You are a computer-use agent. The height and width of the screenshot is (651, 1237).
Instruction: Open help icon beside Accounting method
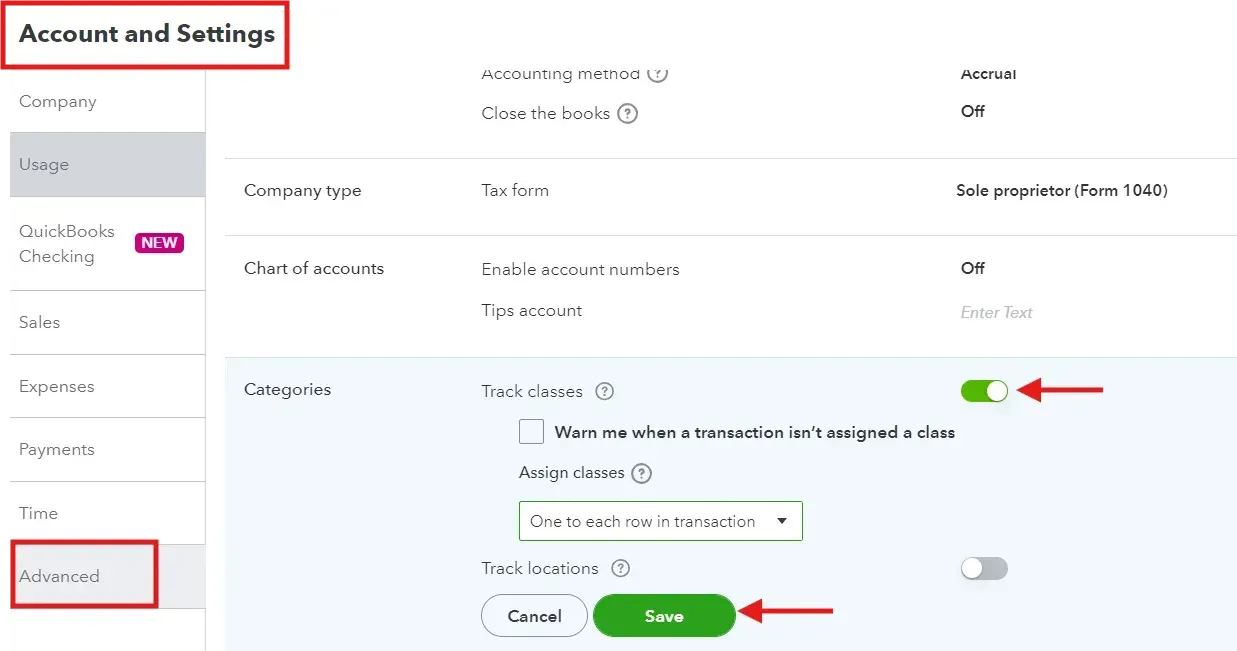pos(657,74)
